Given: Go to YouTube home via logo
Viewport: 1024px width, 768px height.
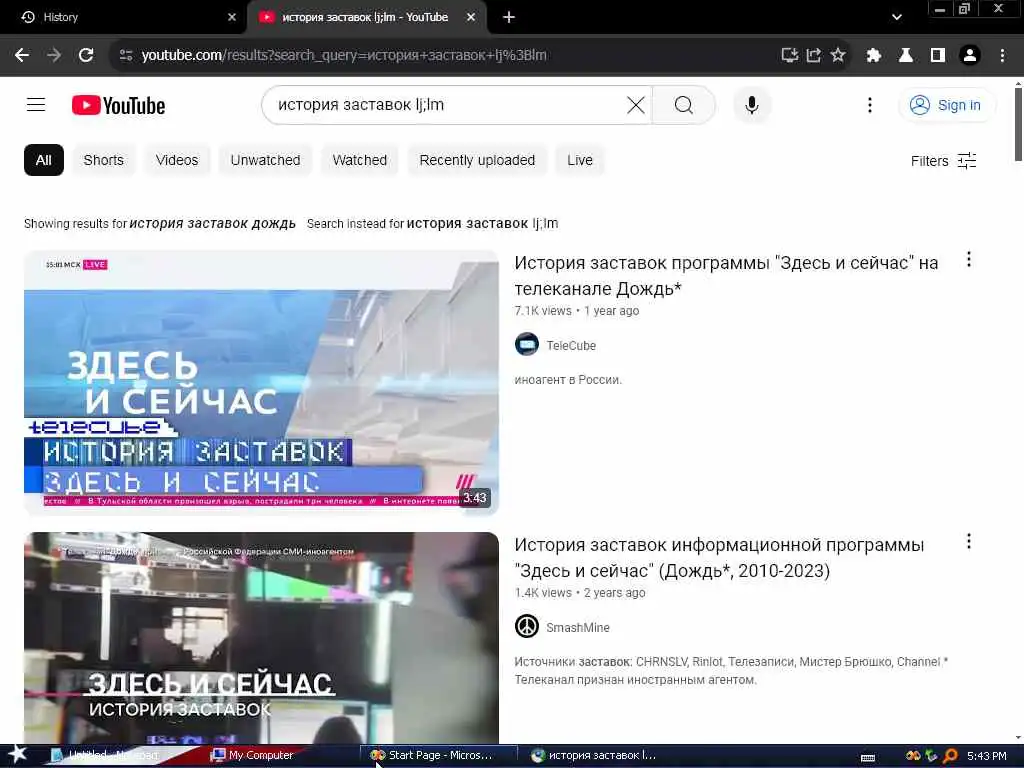Looking at the screenshot, I should point(118,105).
